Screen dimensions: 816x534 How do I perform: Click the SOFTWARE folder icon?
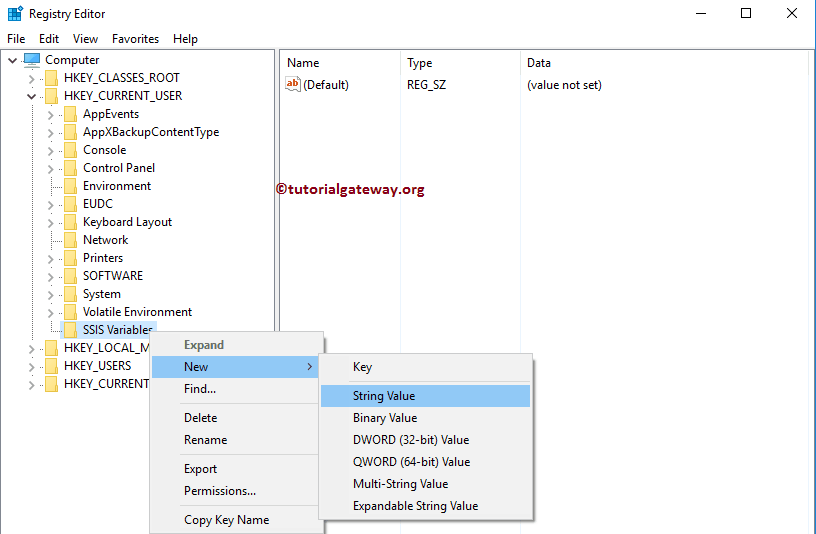pyautogui.click(x=70, y=276)
